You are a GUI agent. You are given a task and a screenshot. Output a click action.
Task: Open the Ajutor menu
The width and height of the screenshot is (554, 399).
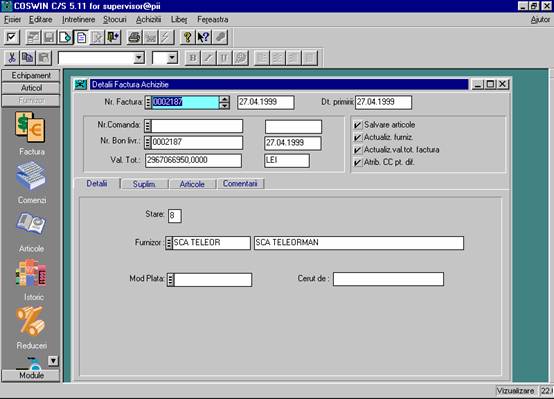pyautogui.click(x=540, y=20)
